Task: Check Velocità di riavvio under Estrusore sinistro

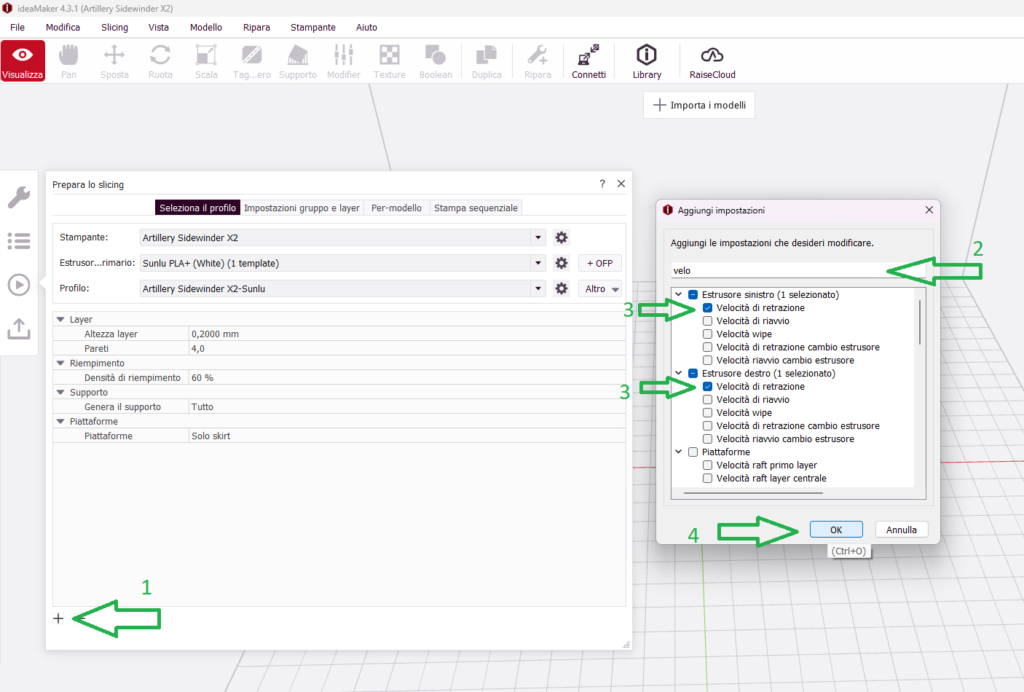Action: click(x=707, y=321)
